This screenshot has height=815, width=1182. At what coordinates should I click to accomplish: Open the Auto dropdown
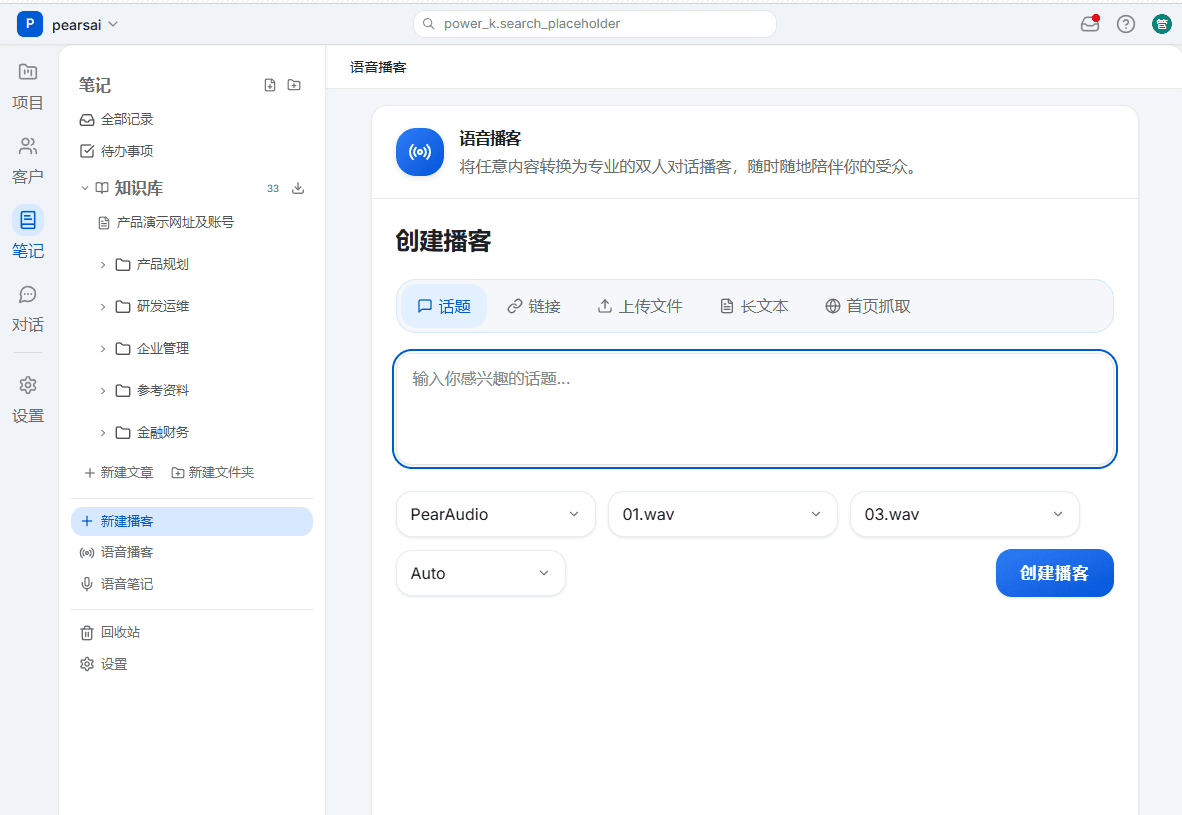click(480, 573)
